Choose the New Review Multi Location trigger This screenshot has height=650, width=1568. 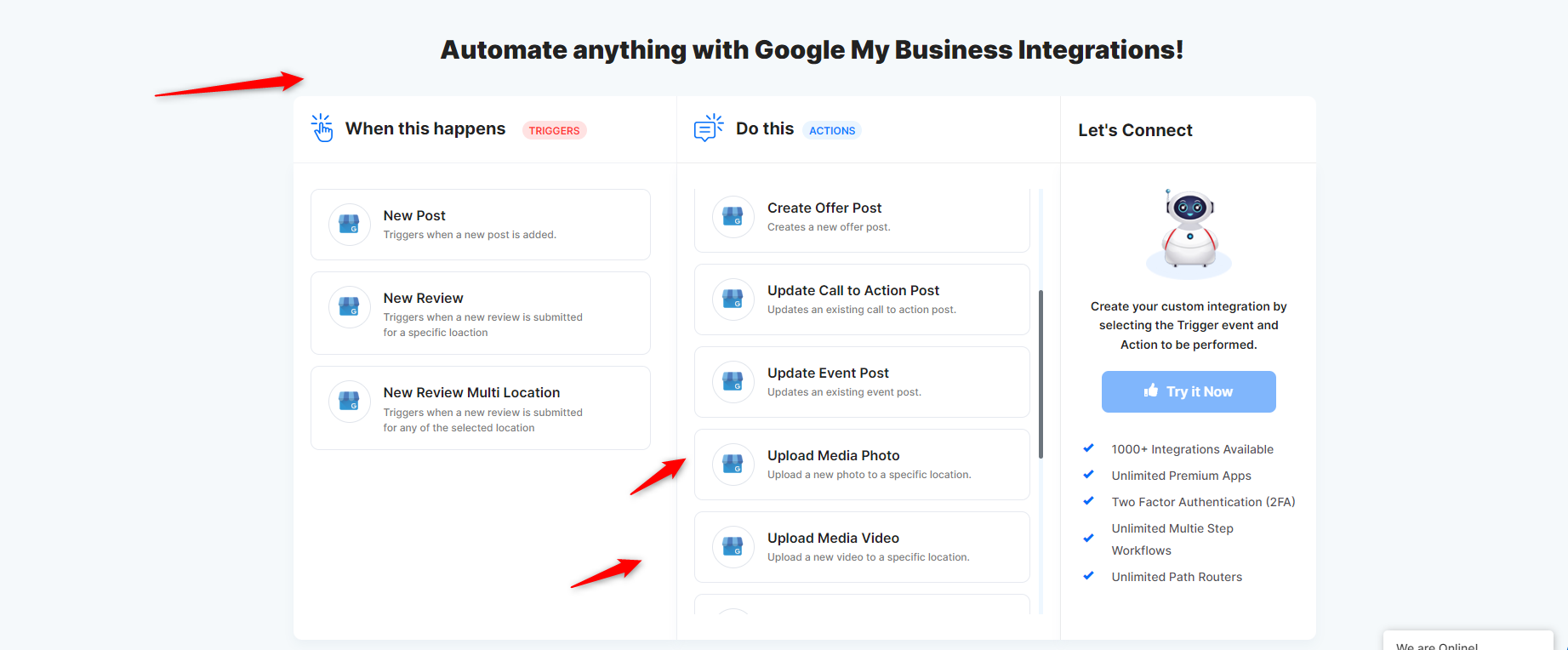click(x=471, y=393)
